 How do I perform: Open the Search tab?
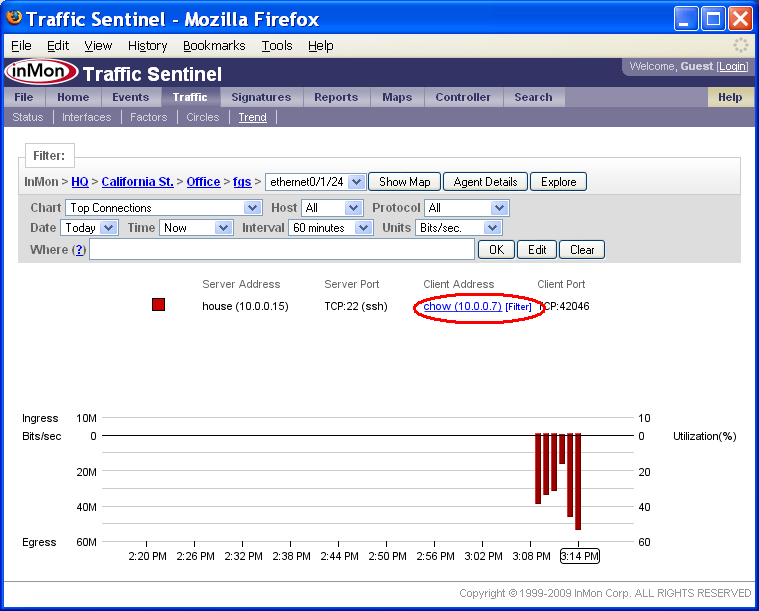(533, 97)
